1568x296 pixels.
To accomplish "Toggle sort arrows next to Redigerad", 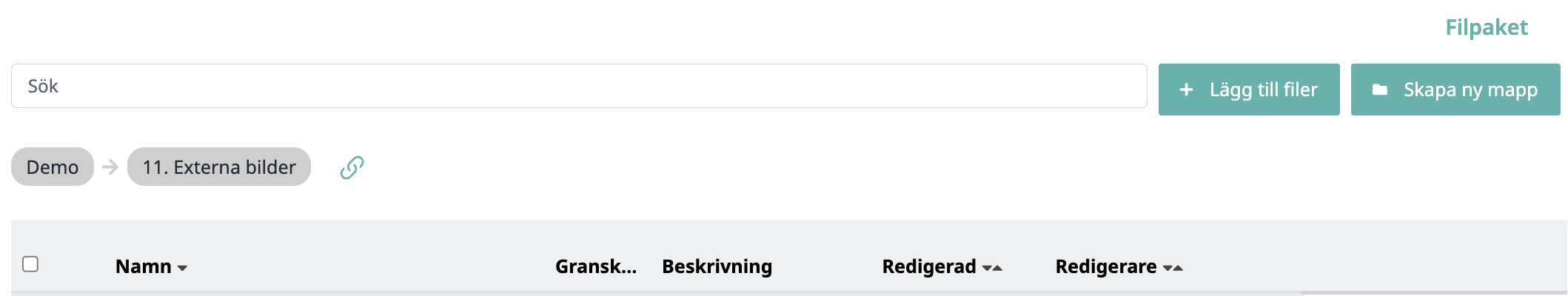I will [x=992, y=268].
